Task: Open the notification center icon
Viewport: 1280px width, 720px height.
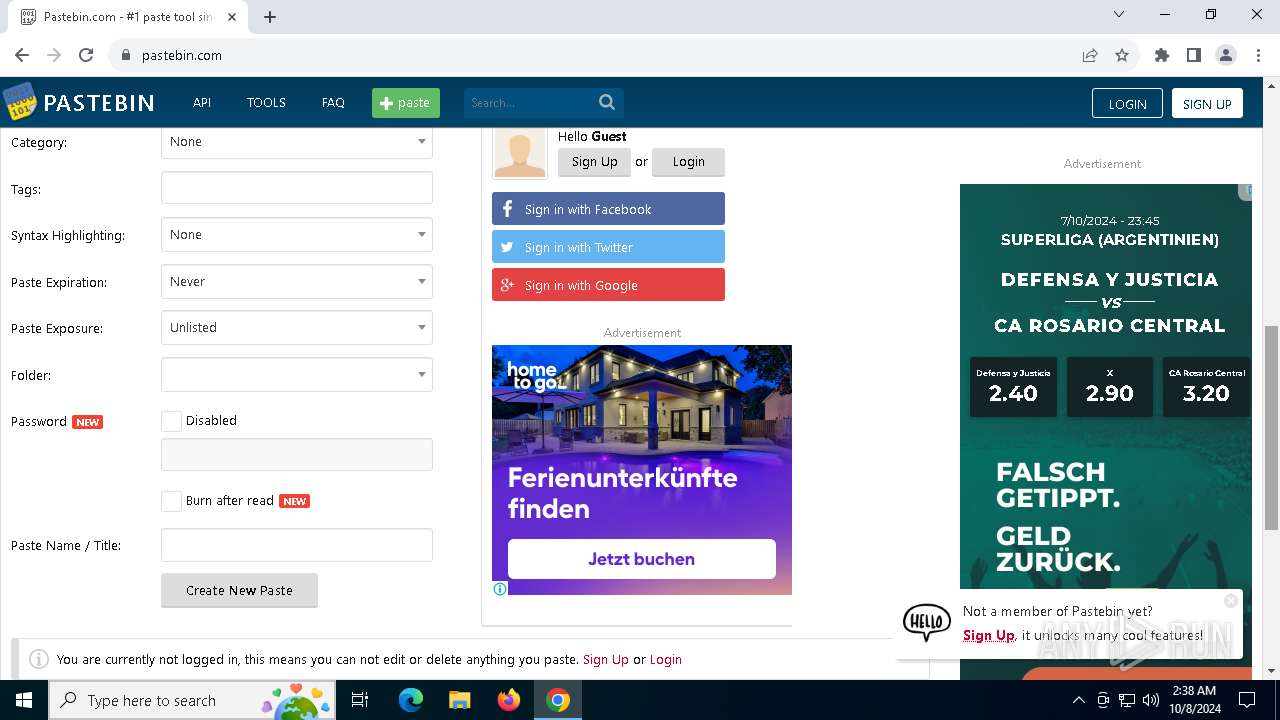Action: (1247, 700)
